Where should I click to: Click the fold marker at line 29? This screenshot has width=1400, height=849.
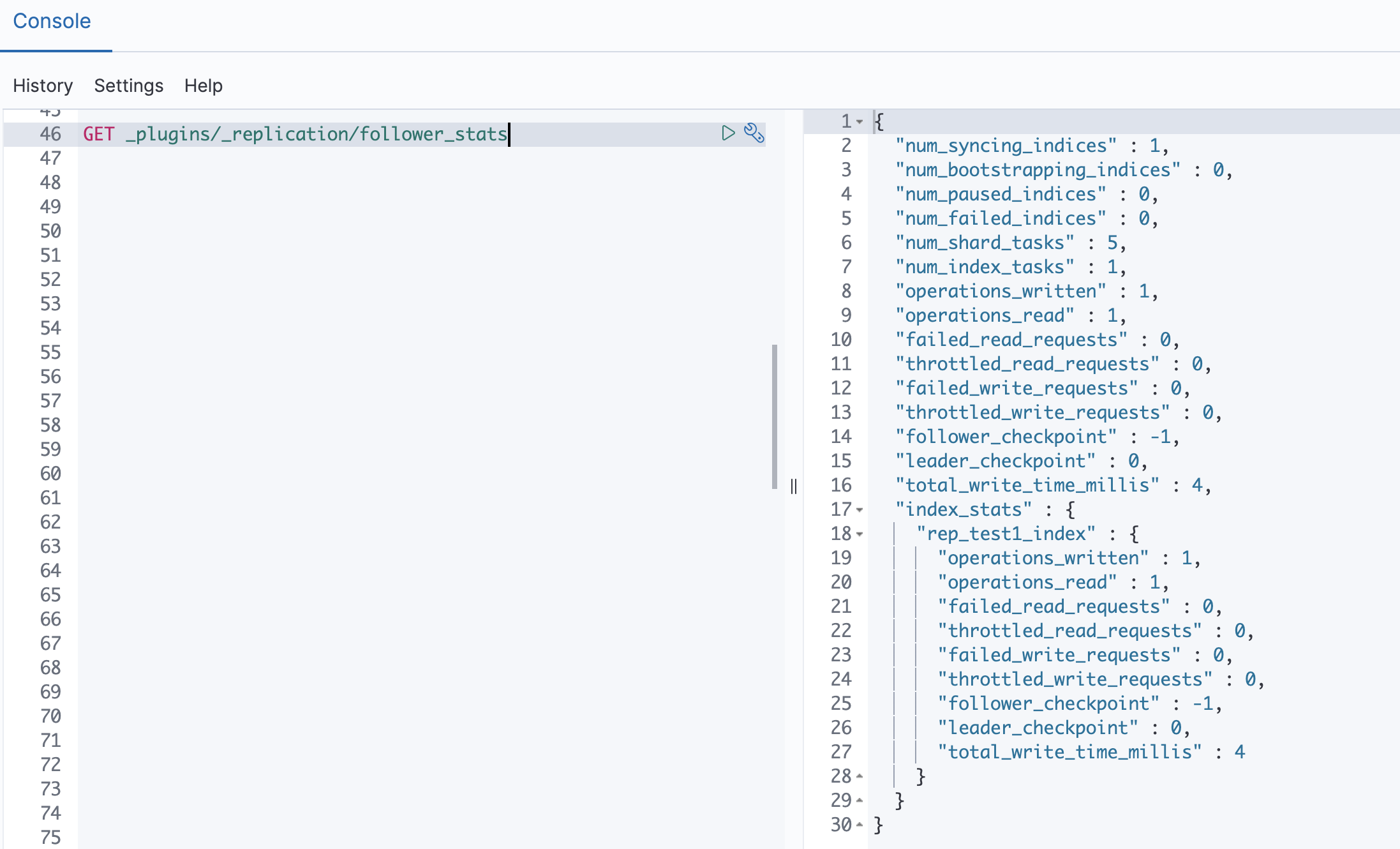(860, 800)
